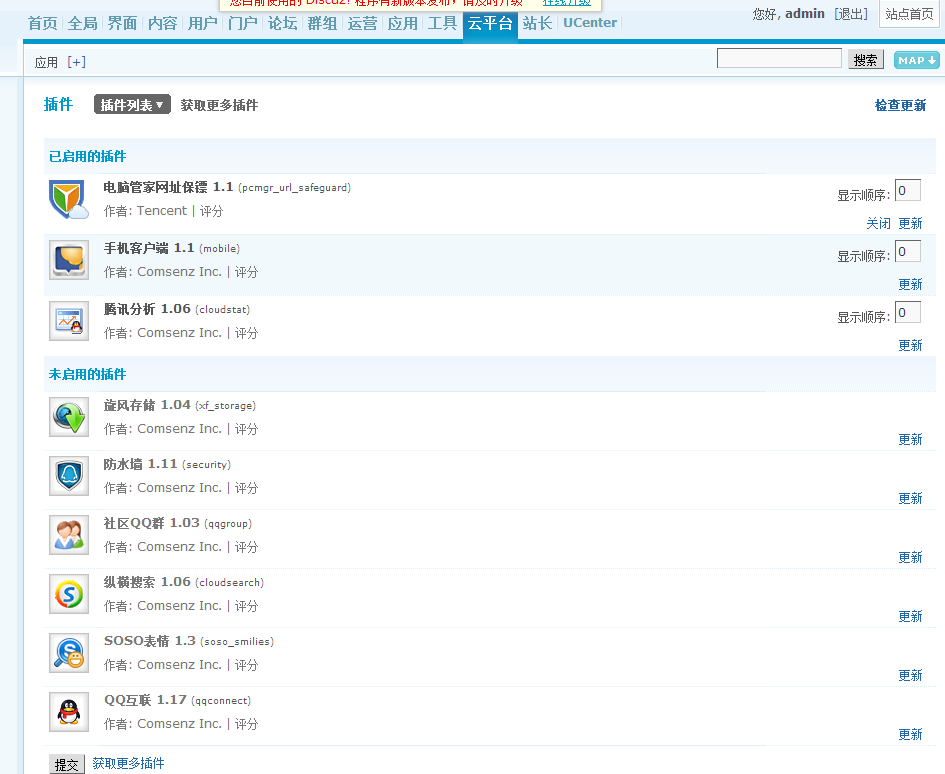
Task: Click the 检查更新 link
Action: click(x=900, y=105)
